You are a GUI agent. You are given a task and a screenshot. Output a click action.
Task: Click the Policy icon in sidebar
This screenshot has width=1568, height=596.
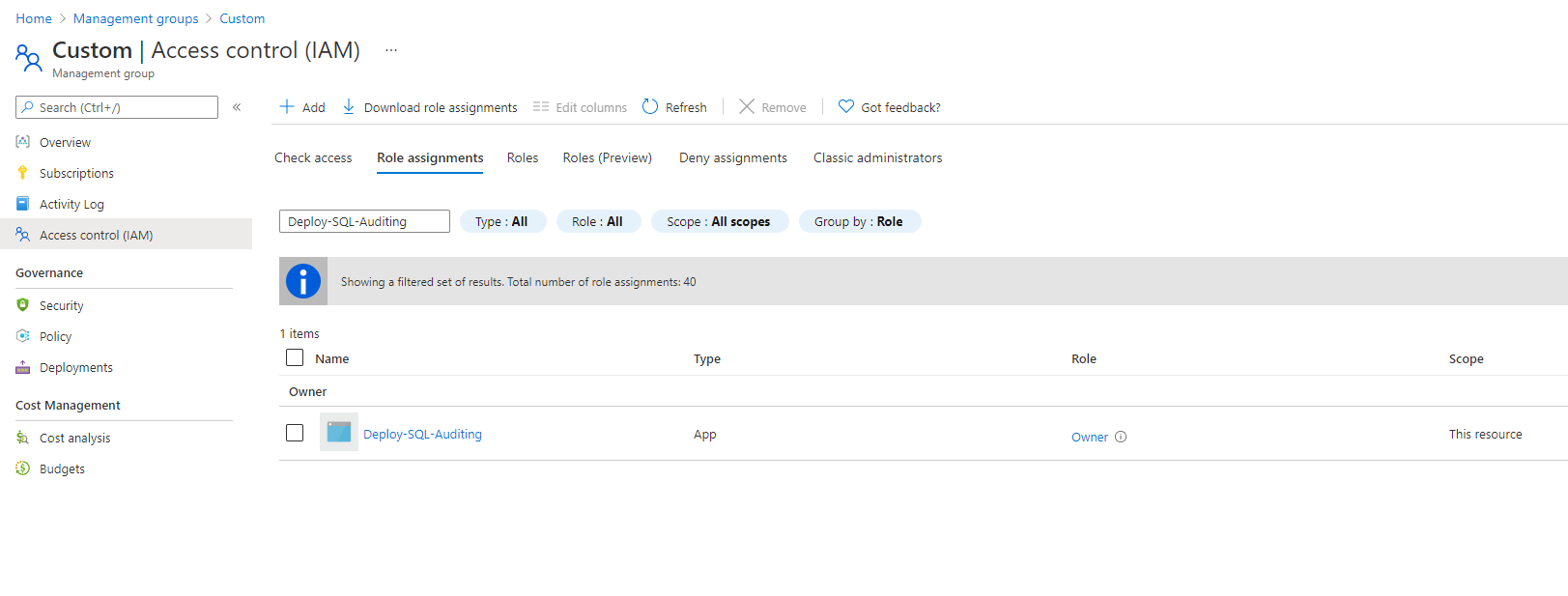click(x=23, y=336)
